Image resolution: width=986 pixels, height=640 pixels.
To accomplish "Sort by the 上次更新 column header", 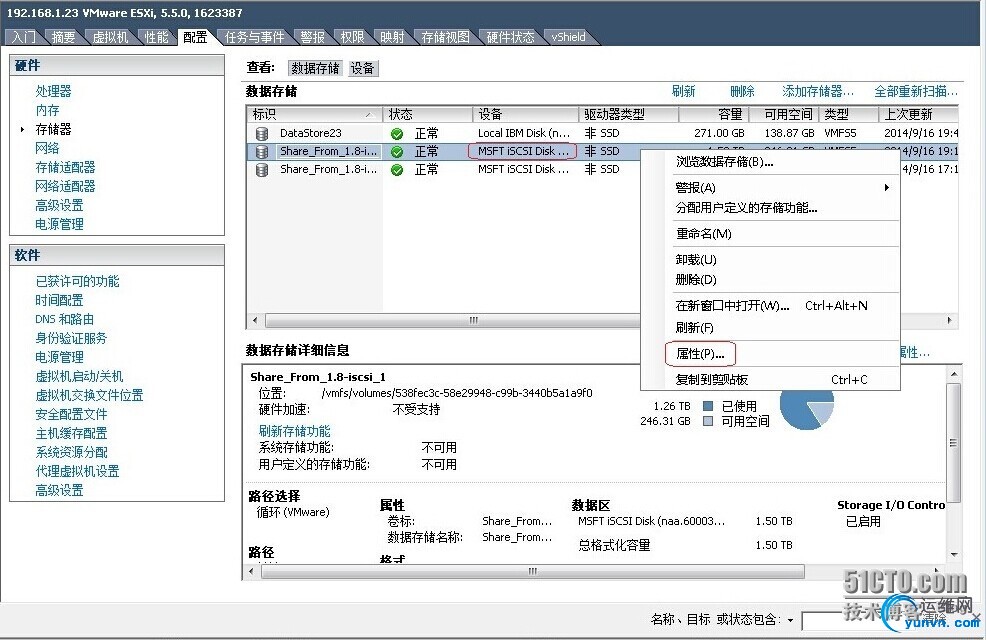I will pos(919,114).
